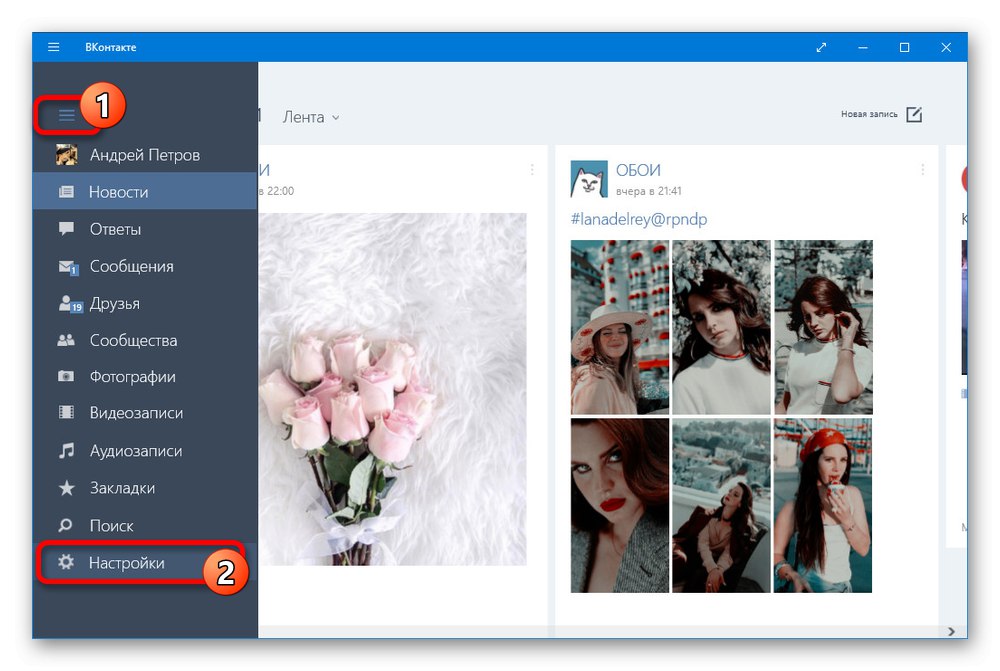The image size is (1000, 671).
Task: Open the title bar hamburger menu
Action: 54,47
